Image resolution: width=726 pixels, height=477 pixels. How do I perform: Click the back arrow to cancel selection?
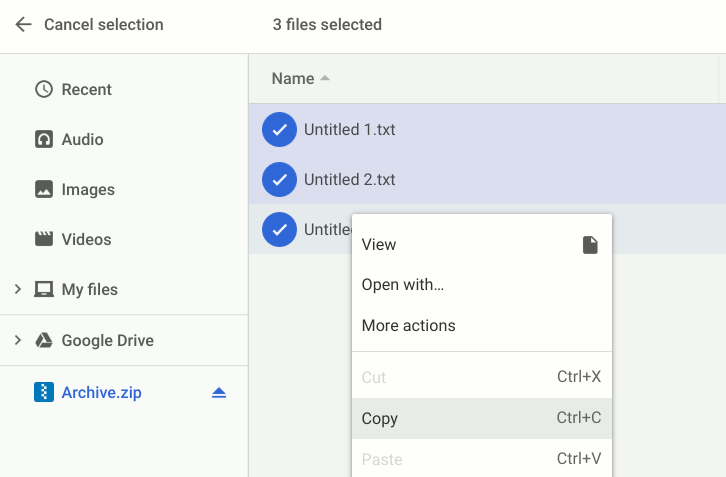click(x=23, y=24)
